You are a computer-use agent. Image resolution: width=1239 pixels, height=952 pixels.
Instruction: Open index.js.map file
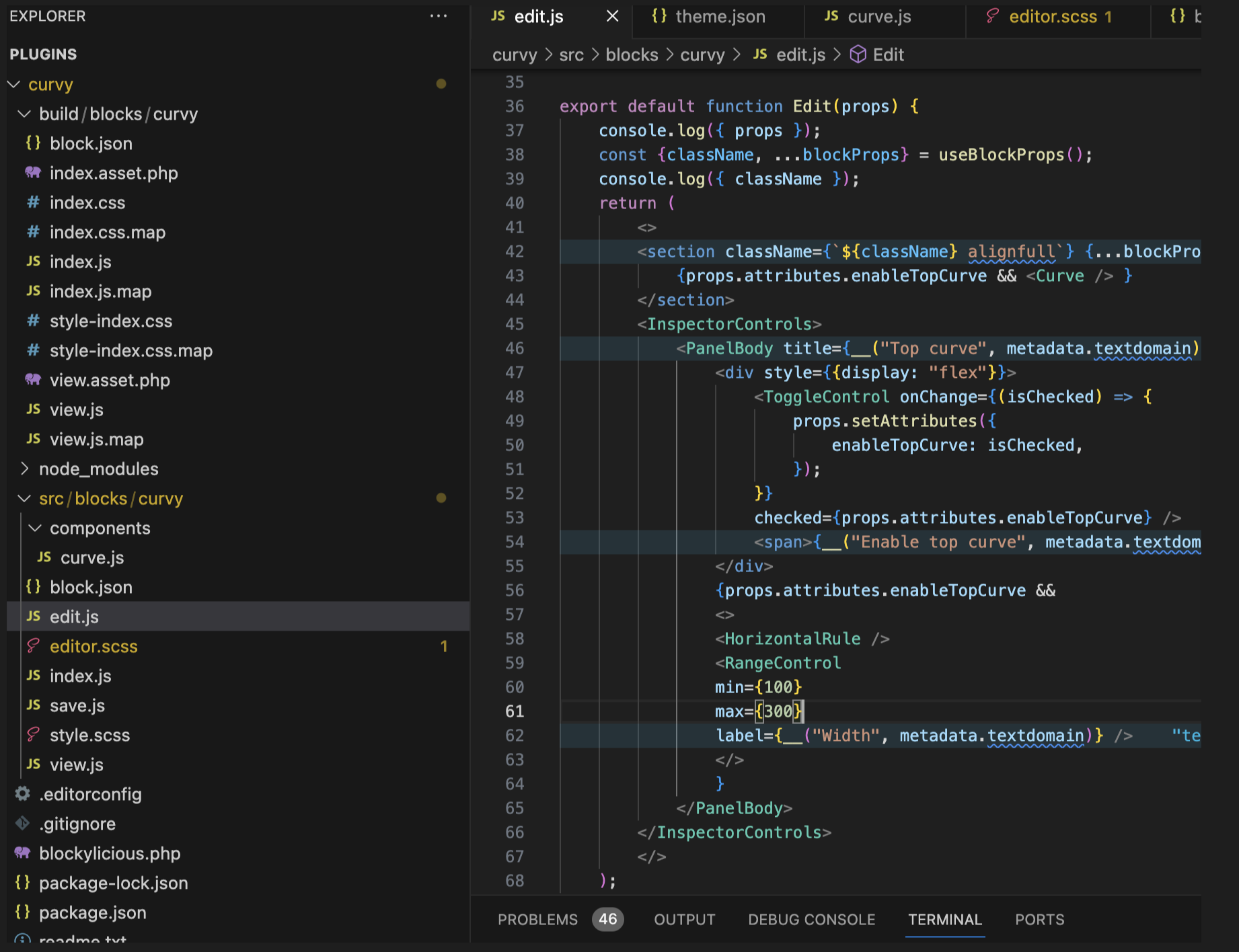tap(238, 291)
